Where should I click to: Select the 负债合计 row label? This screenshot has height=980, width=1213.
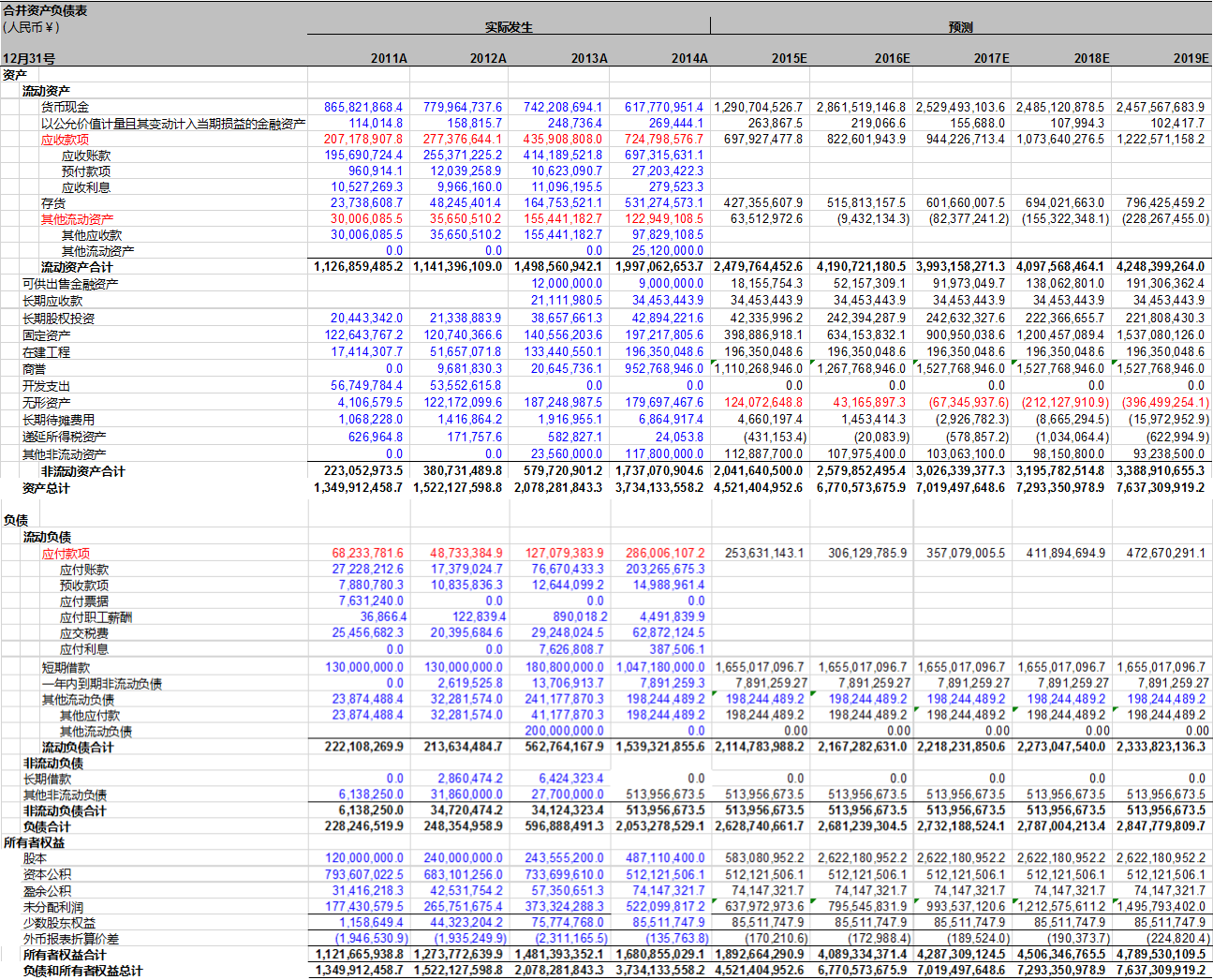(x=47, y=827)
